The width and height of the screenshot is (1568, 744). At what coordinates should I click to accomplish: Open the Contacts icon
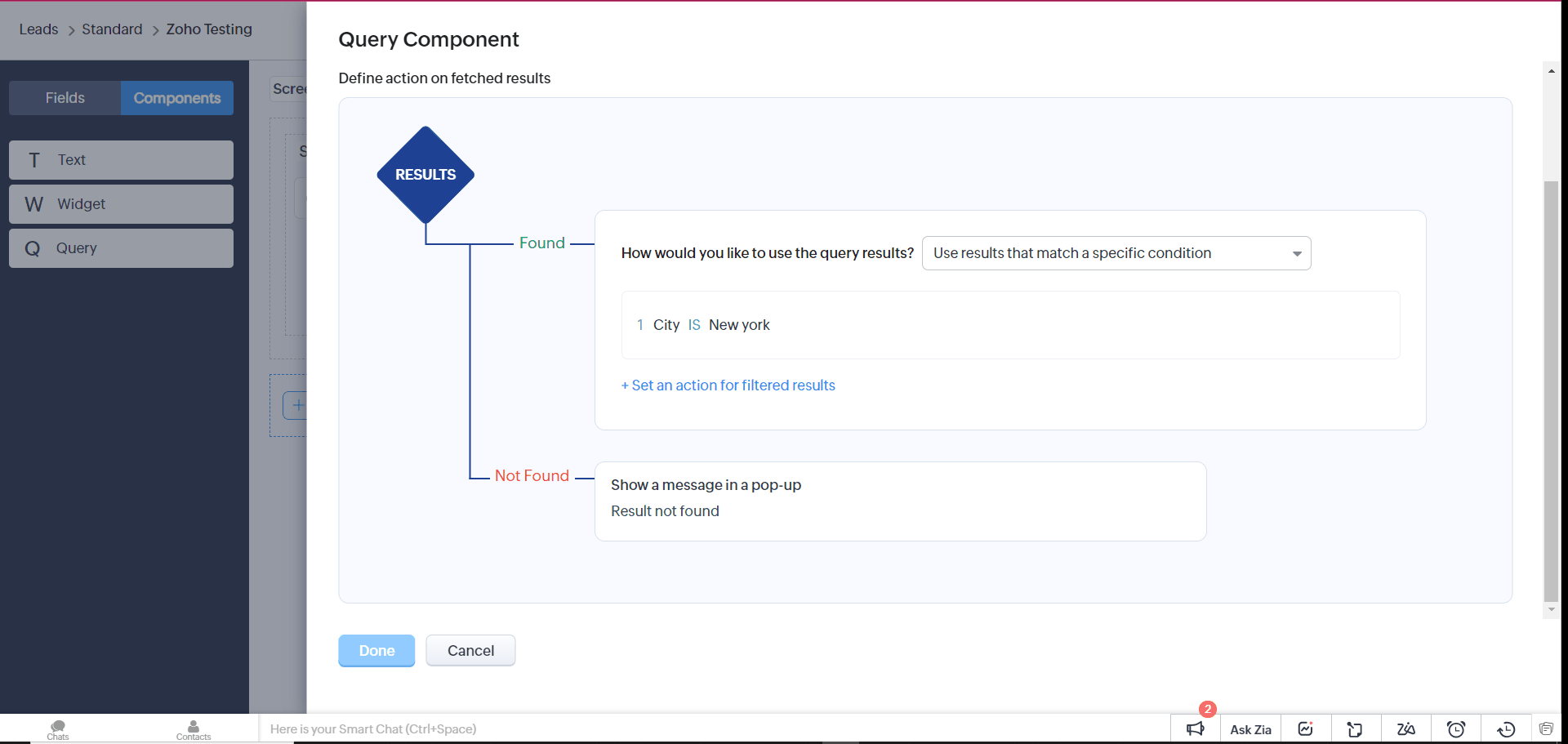tap(194, 728)
